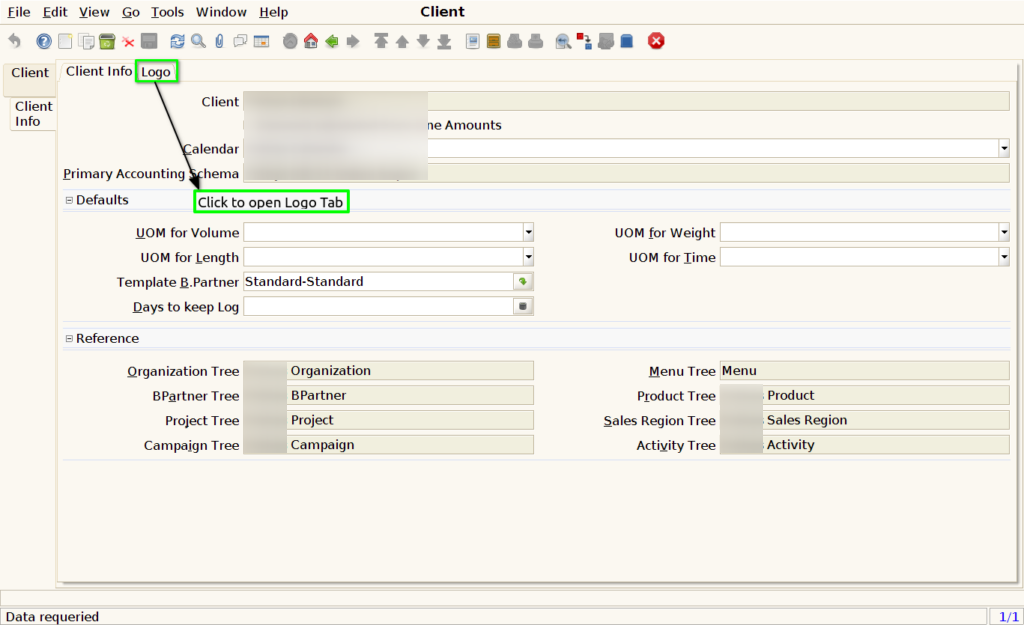Open the View menu
Screen dimensions: 1024x625
[x=94, y=12]
